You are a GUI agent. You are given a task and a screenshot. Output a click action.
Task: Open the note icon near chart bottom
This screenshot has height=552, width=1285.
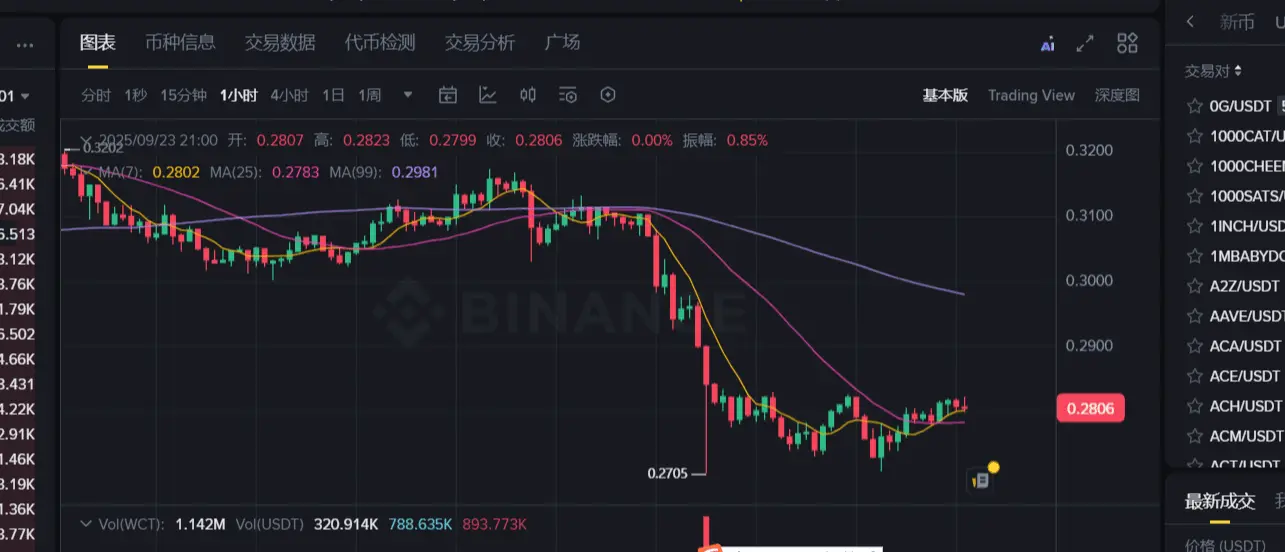[982, 480]
